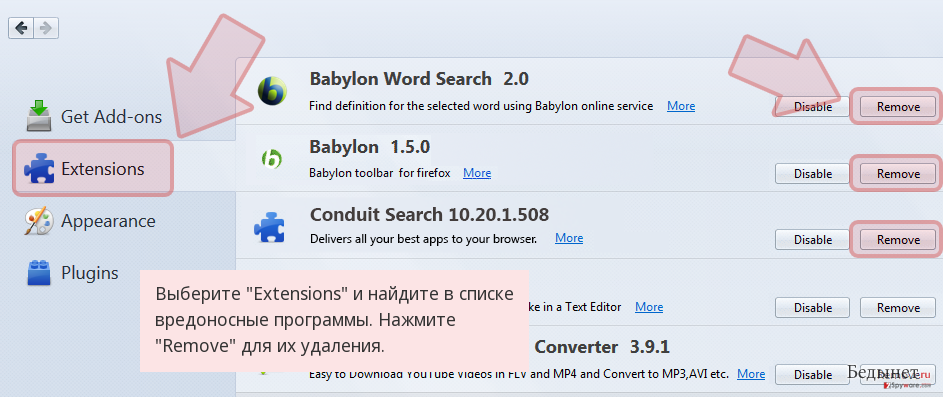The height and width of the screenshot is (397, 943).
Task: Switch to the Extensions section
Action: pyautogui.click(x=93, y=168)
